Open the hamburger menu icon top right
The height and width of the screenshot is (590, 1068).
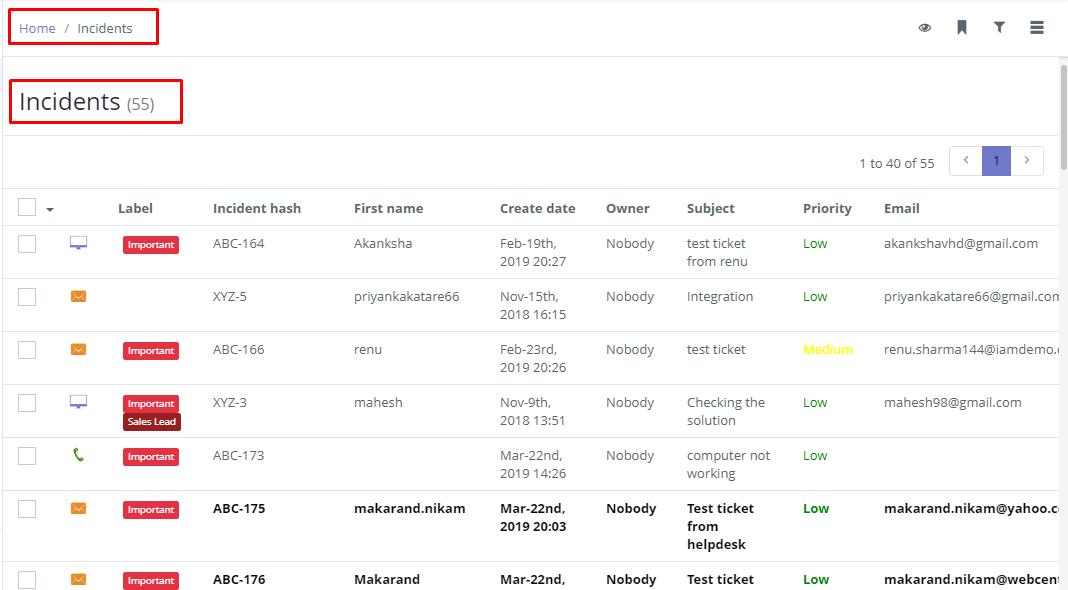pyautogui.click(x=1037, y=27)
